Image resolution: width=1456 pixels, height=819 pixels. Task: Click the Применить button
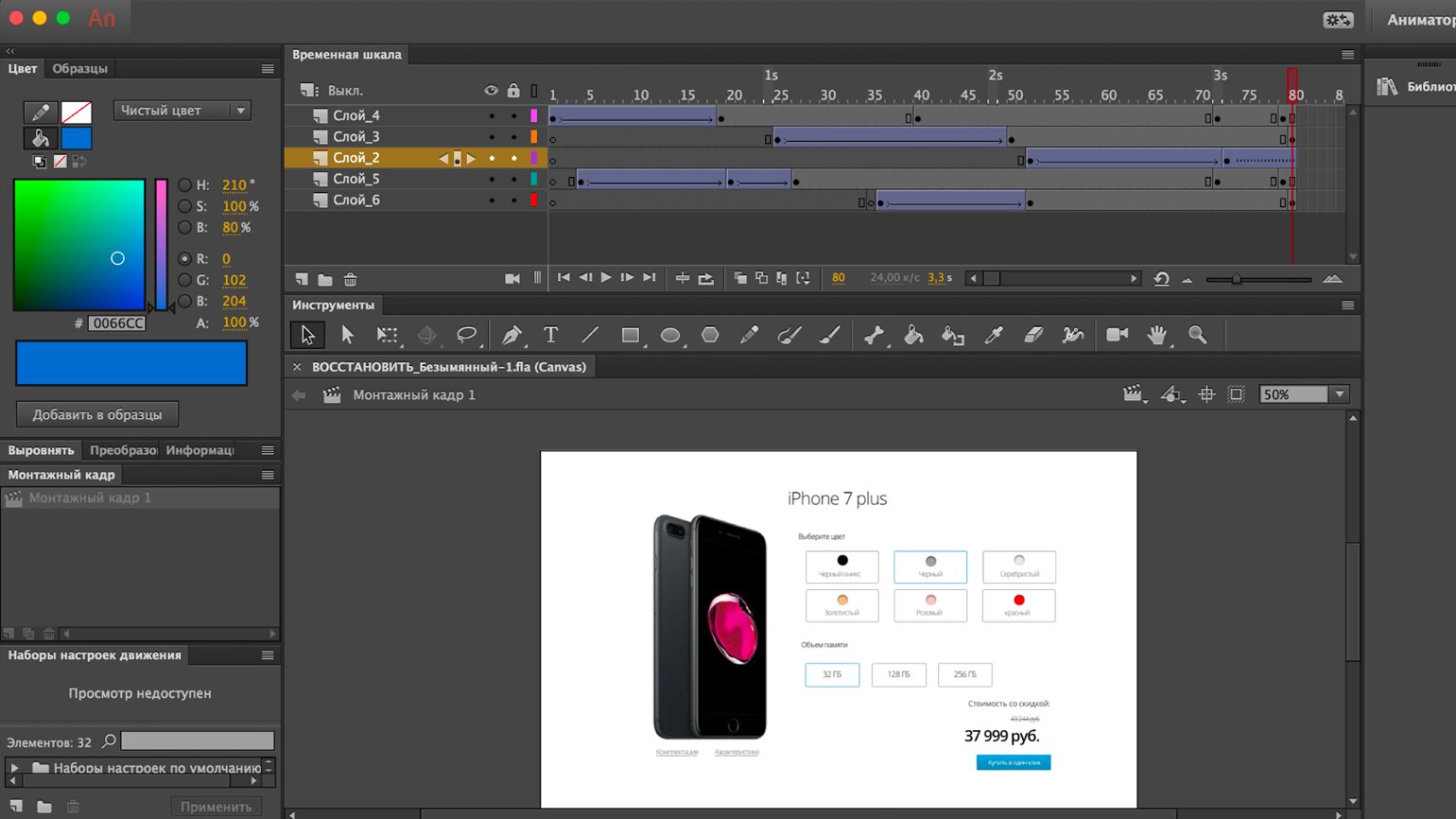[x=216, y=807]
